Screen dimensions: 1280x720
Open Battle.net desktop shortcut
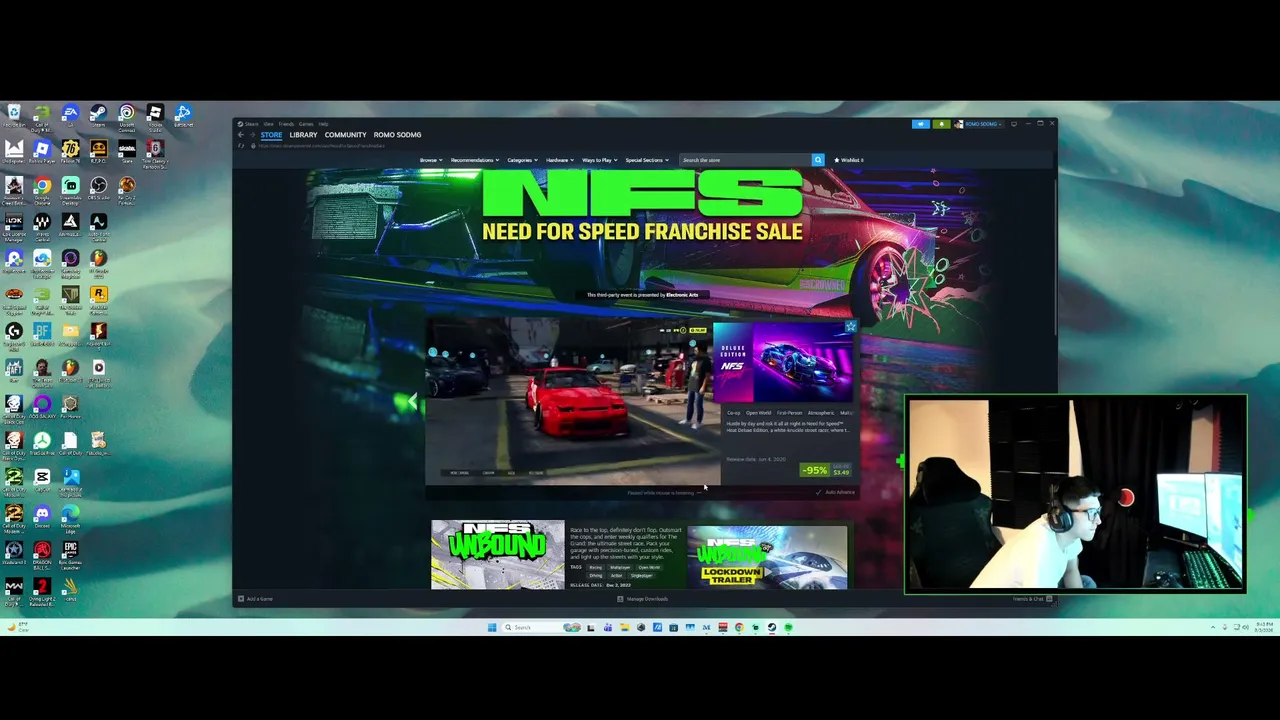(183, 116)
